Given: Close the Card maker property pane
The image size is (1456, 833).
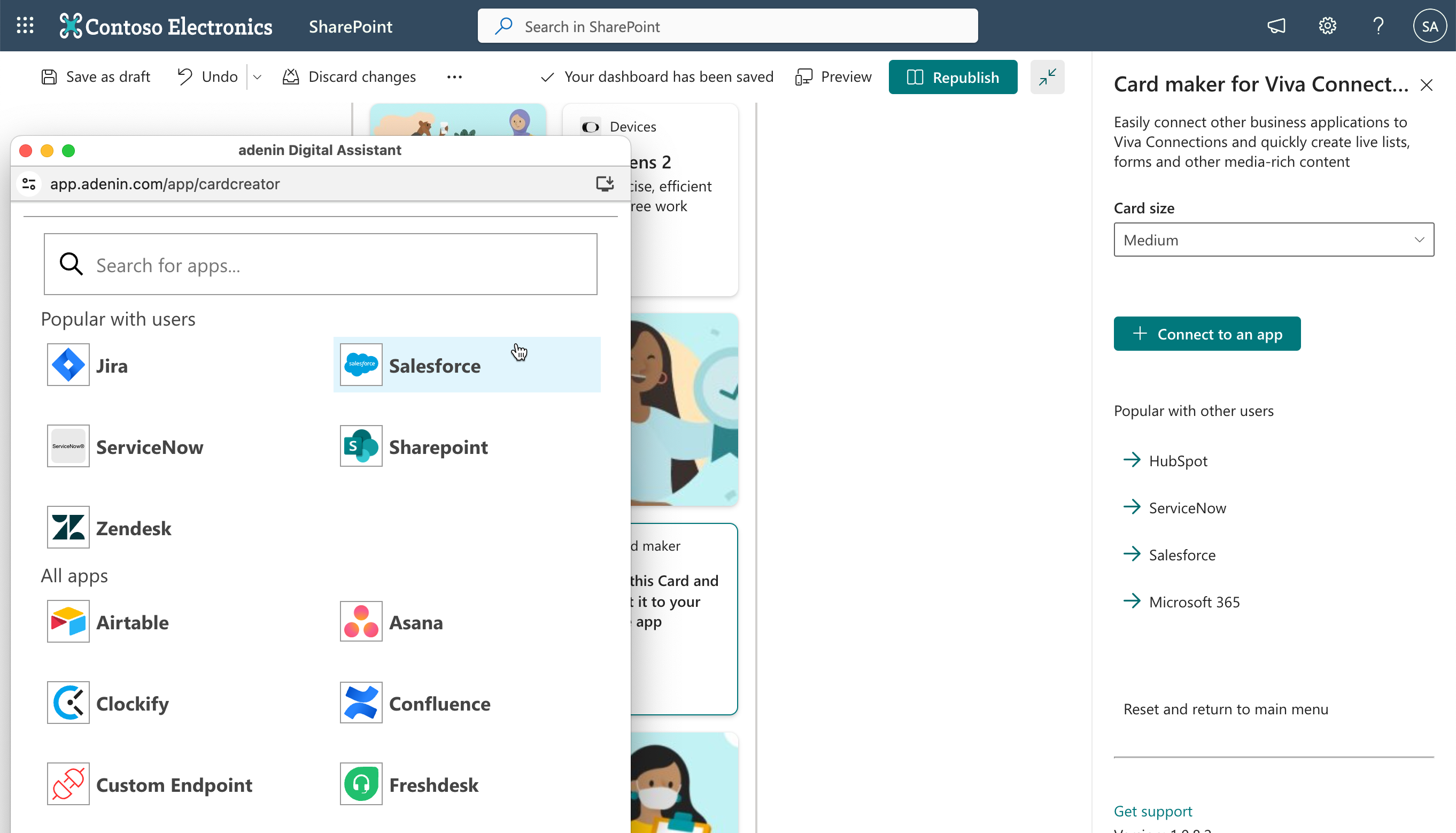Looking at the screenshot, I should click(x=1426, y=85).
